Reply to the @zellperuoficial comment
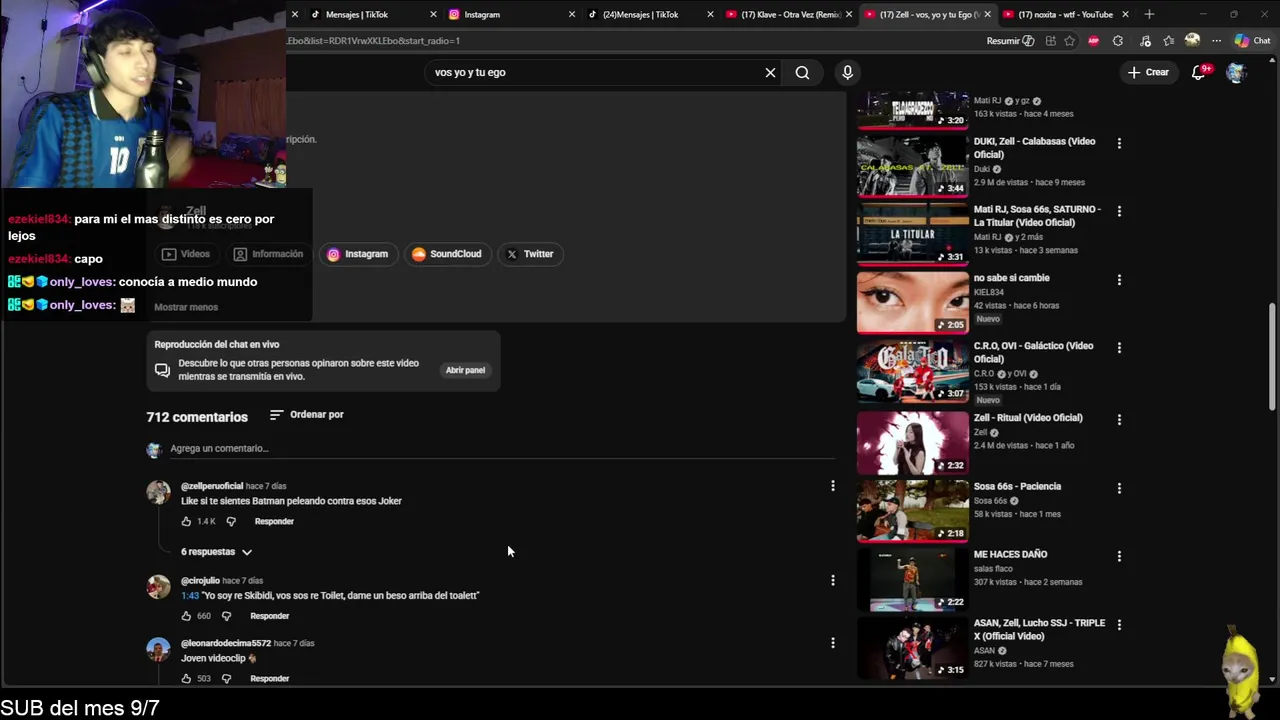 tap(274, 521)
